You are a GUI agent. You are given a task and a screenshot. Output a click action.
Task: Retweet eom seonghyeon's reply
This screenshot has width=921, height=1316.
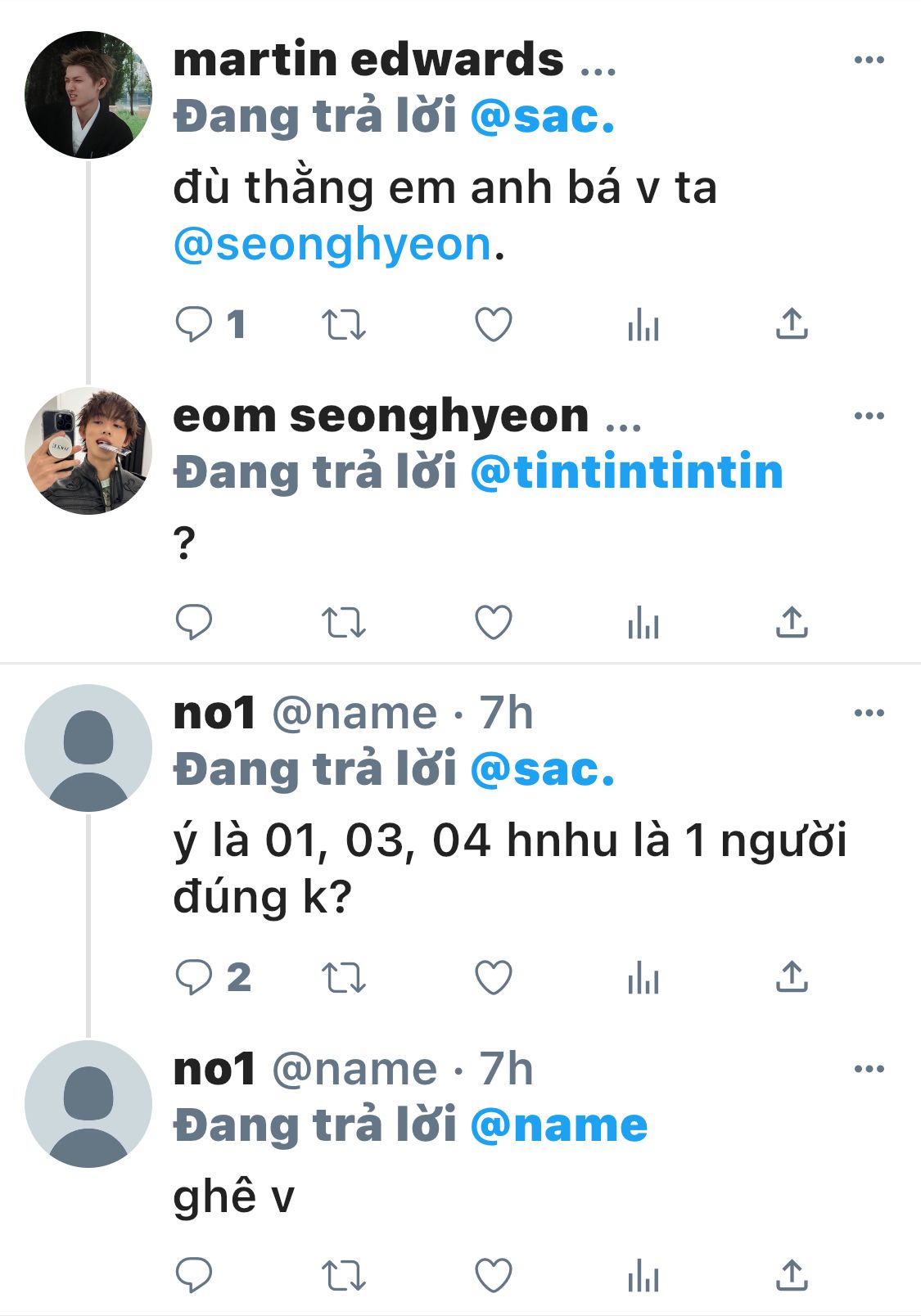(x=343, y=623)
